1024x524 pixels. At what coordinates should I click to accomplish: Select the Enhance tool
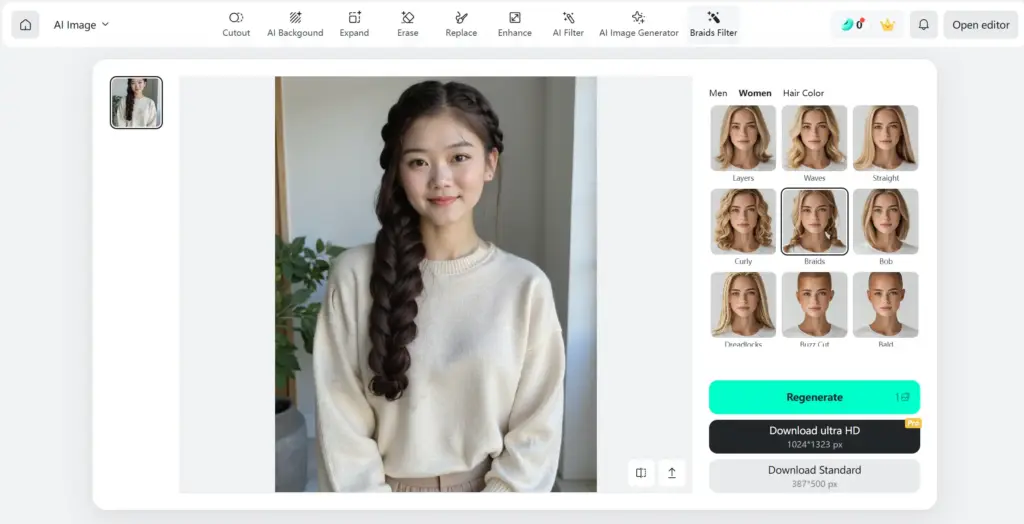point(515,25)
